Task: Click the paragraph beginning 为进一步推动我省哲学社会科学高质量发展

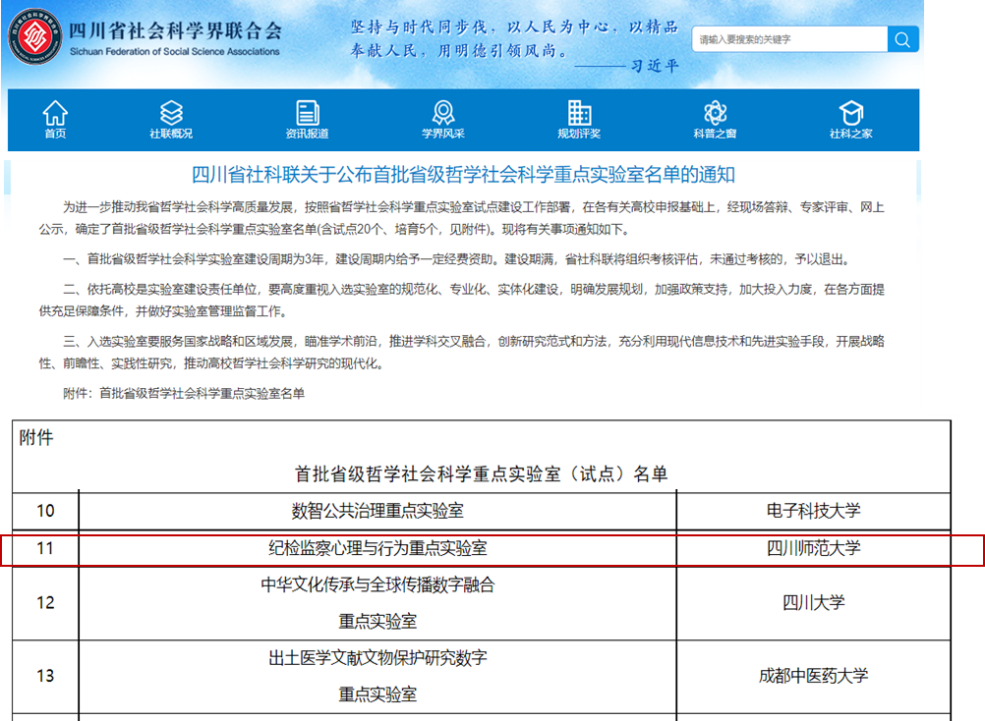Action: coord(462,218)
